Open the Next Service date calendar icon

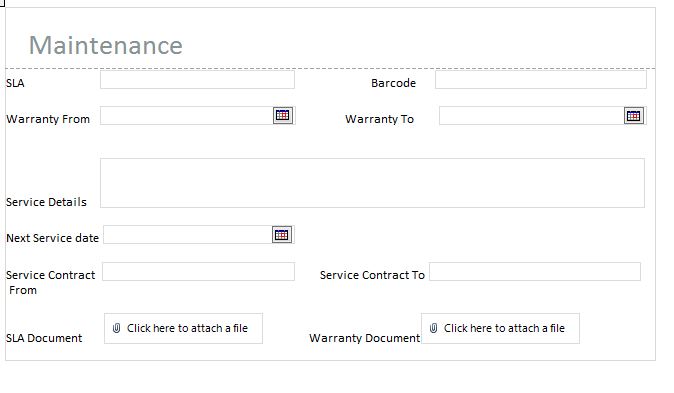point(282,235)
